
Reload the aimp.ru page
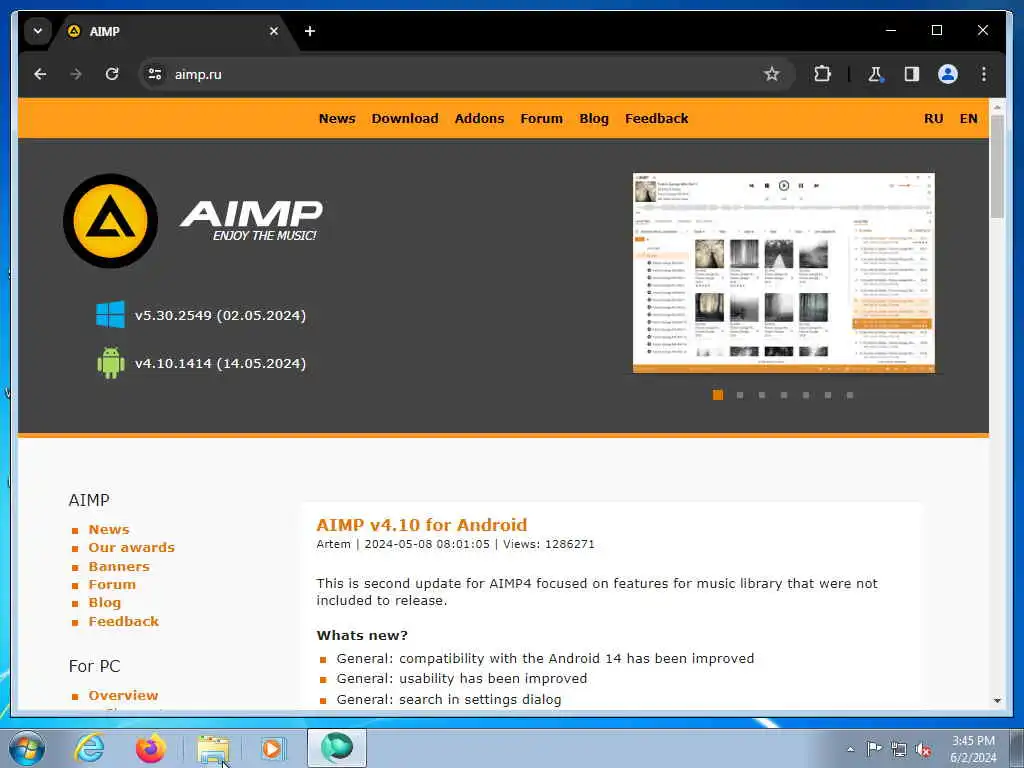pos(112,74)
